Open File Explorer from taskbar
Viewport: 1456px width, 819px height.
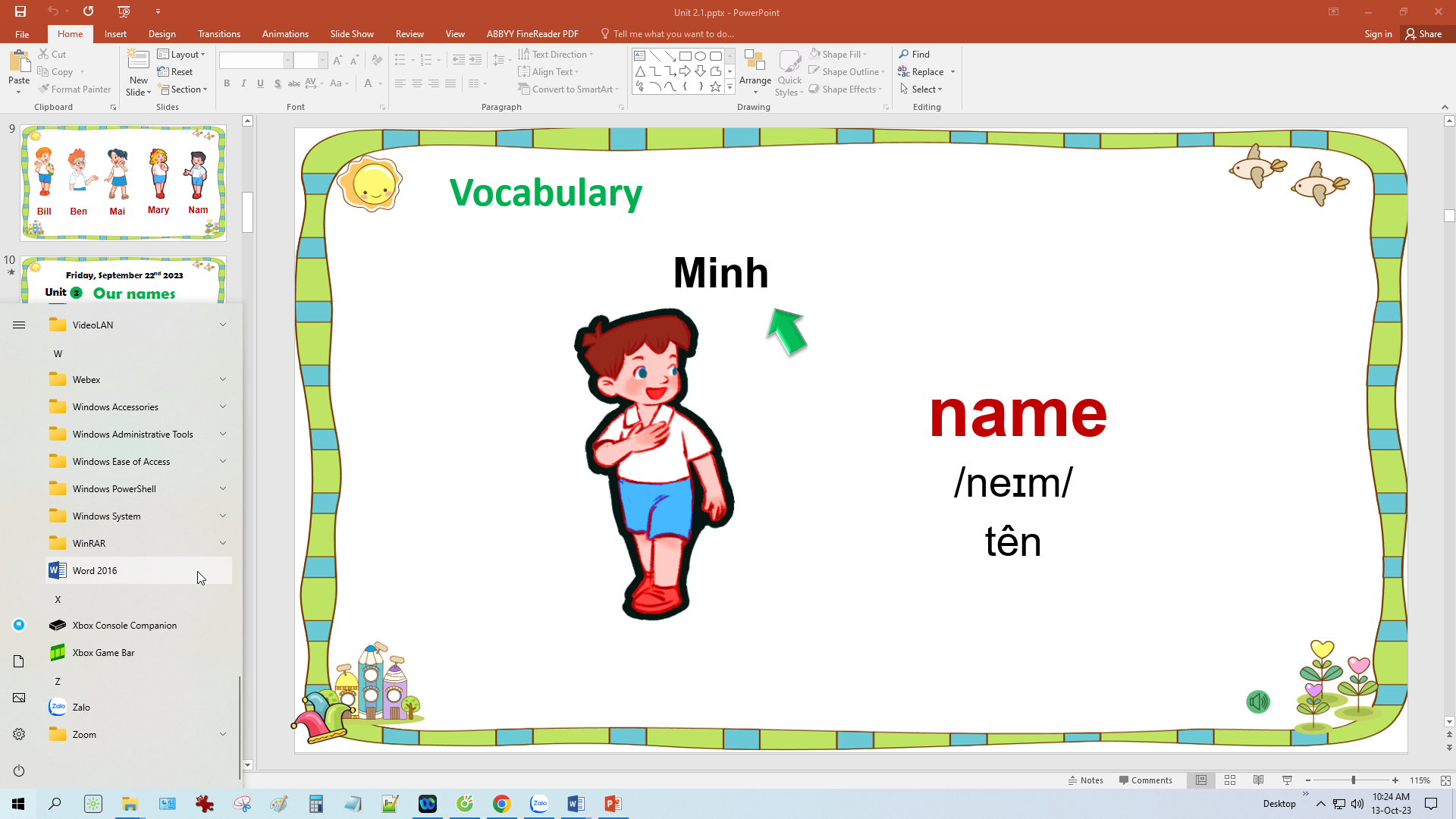tap(130, 804)
